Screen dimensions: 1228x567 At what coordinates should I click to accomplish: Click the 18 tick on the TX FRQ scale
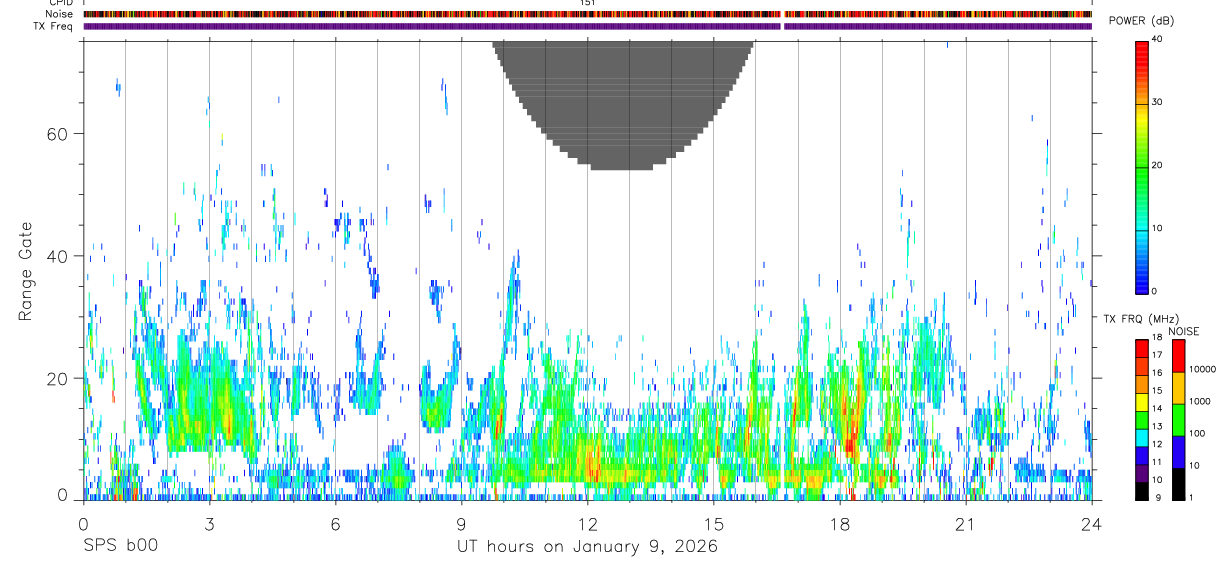click(1157, 338)
